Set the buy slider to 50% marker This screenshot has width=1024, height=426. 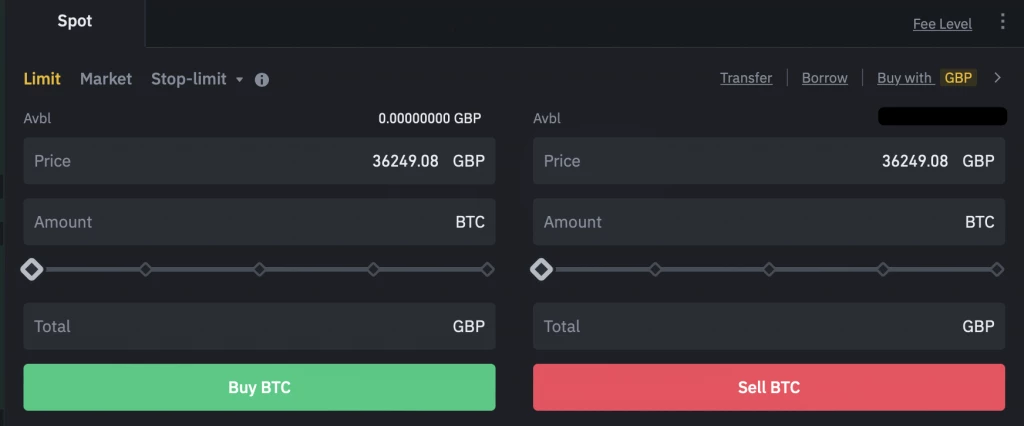pyautogui.click(x=260, y=269)
